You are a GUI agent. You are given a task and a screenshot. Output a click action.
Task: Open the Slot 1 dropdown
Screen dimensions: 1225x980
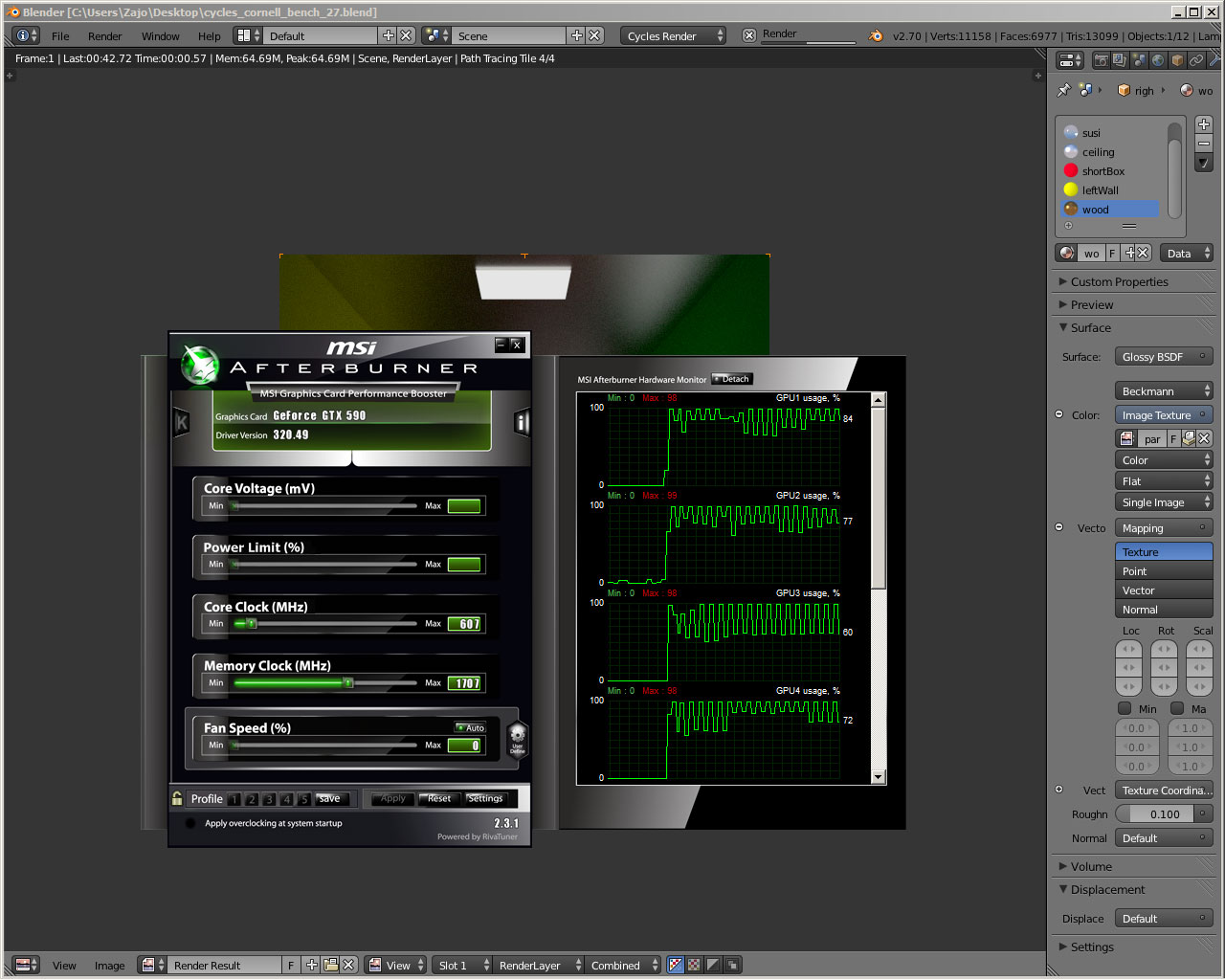(x=461, y=965)
